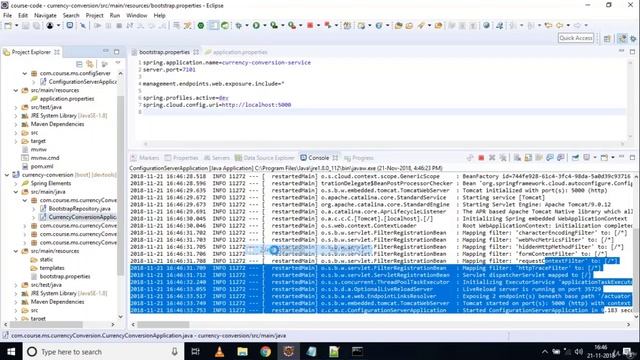640x360 pixels.
Task: Click the Display Selected Console icon
Action: click(x=587, y=158)
